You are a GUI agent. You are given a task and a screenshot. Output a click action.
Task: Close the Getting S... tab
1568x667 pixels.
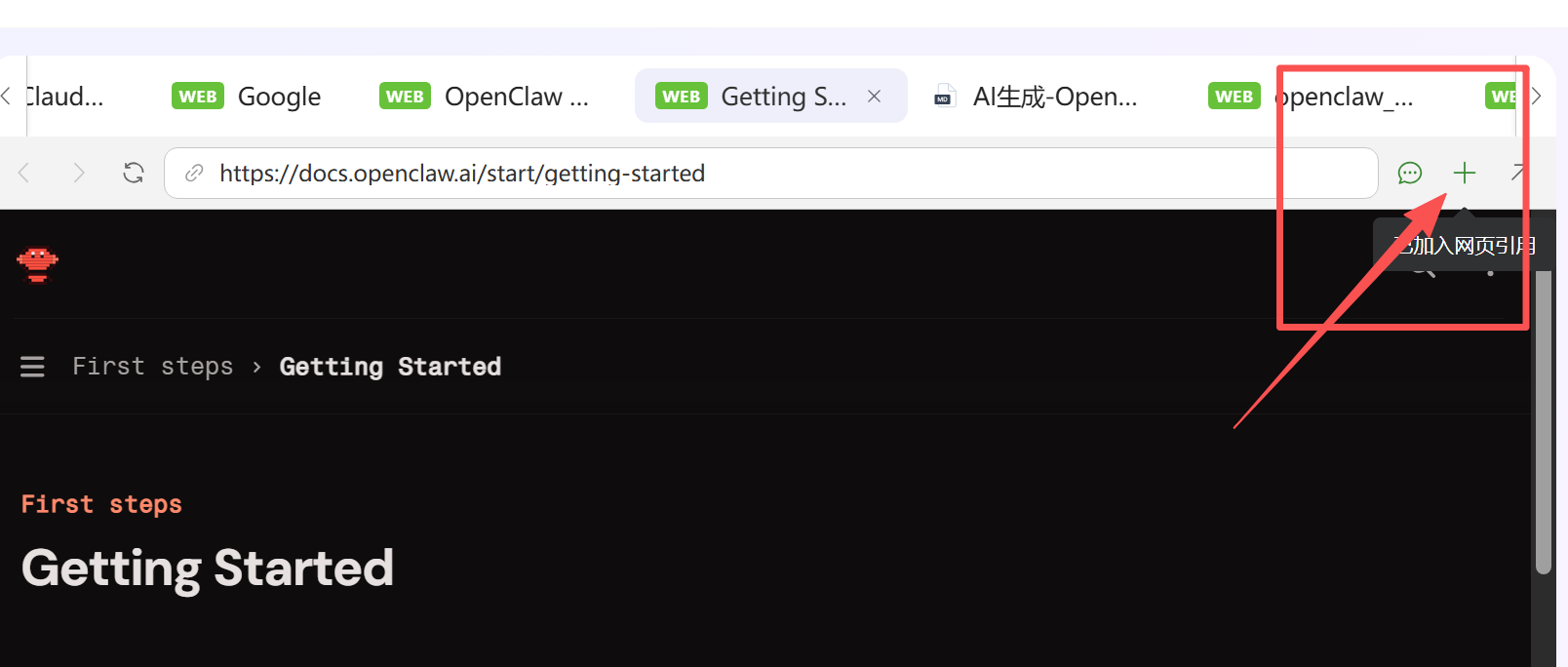875,97
